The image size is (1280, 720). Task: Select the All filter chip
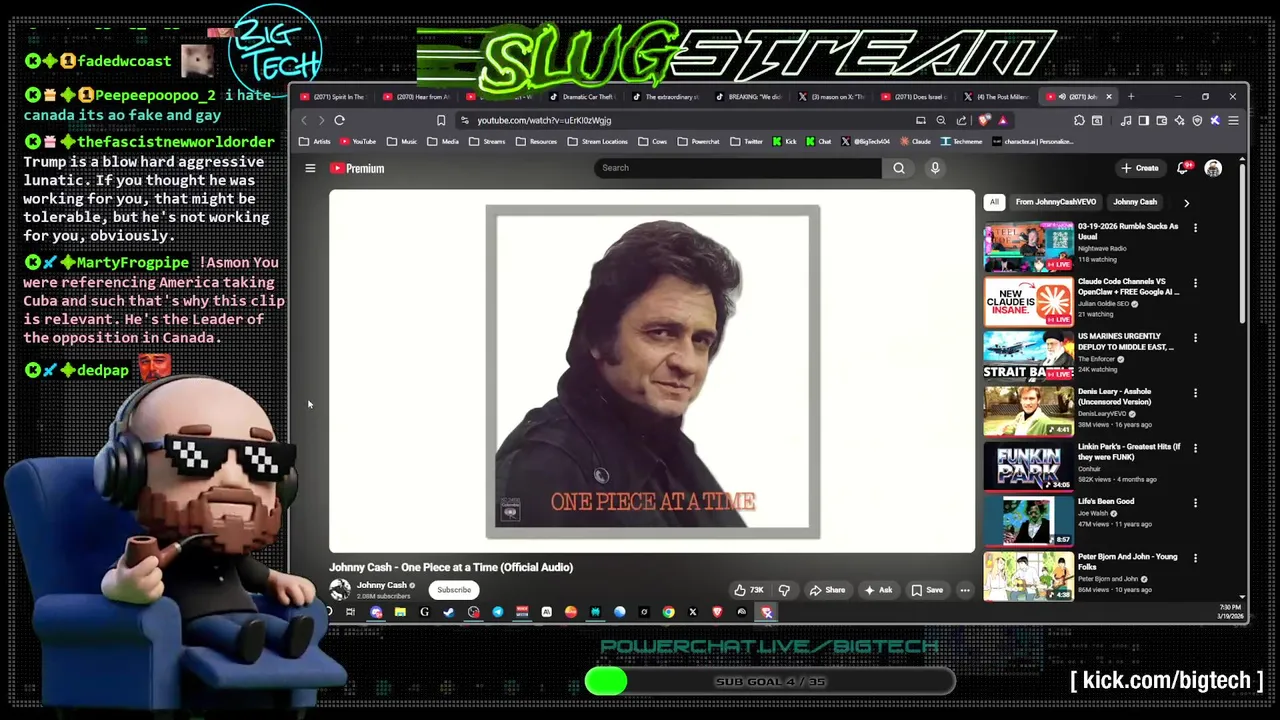(x=994, y=202)
